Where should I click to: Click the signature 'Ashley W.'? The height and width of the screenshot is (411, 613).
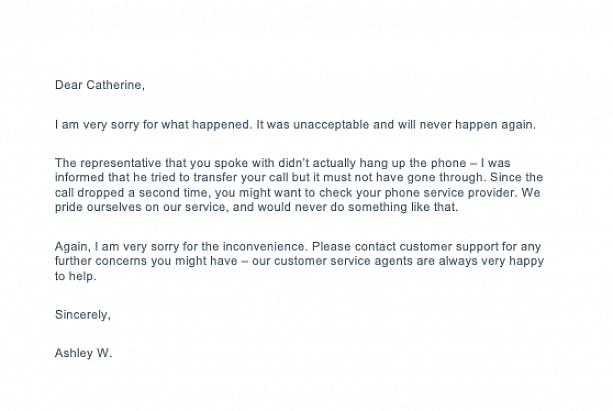tap(84, 352)
